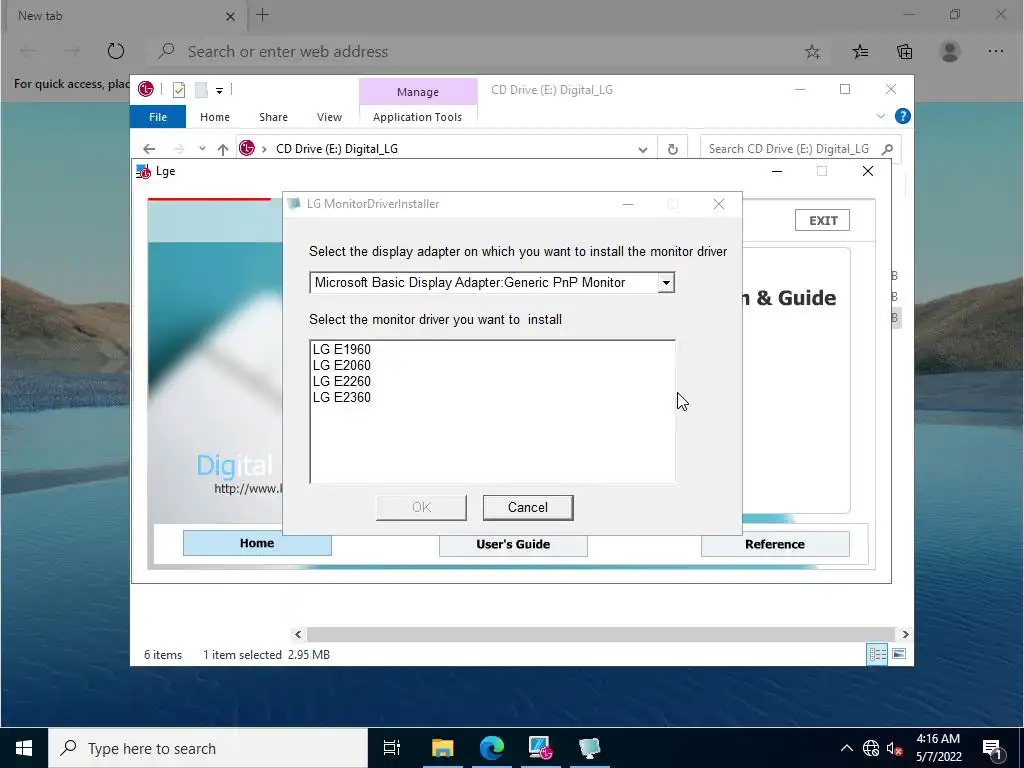
Task: Open the display adapter dropdown arrow
Action: tap(665, 283)
